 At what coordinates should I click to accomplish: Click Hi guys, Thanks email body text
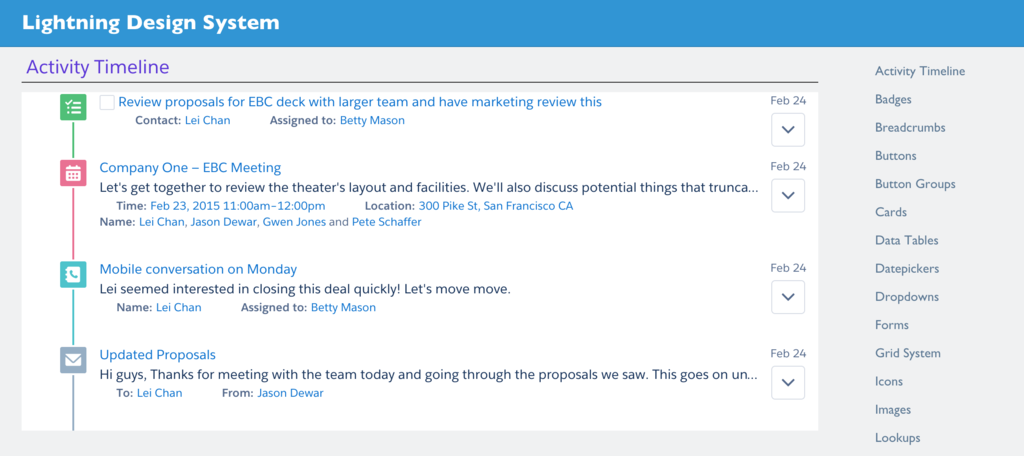428,374
